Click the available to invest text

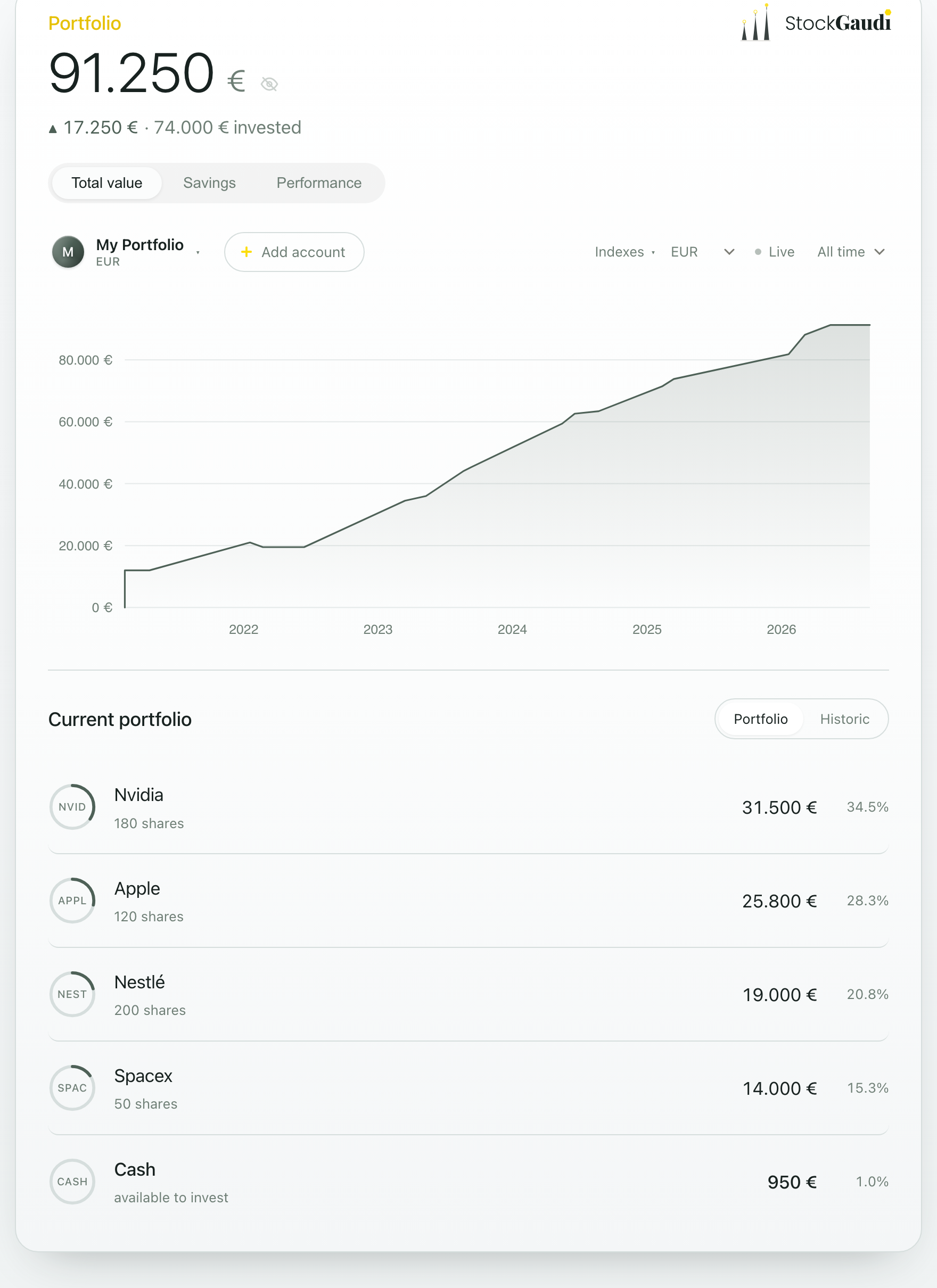pyautogui.click(x=171, y=1198)
